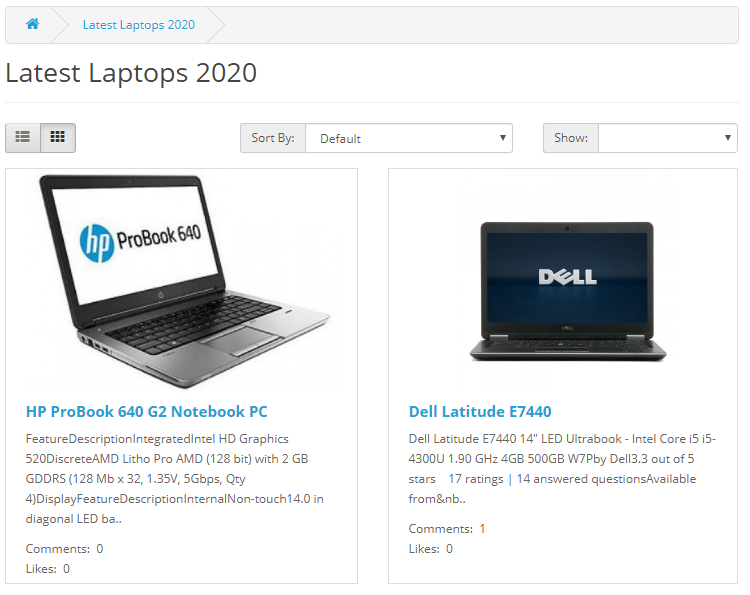Click the Show label
The image size is (750, 595).
pyautogui.click(x=571, y=138)
